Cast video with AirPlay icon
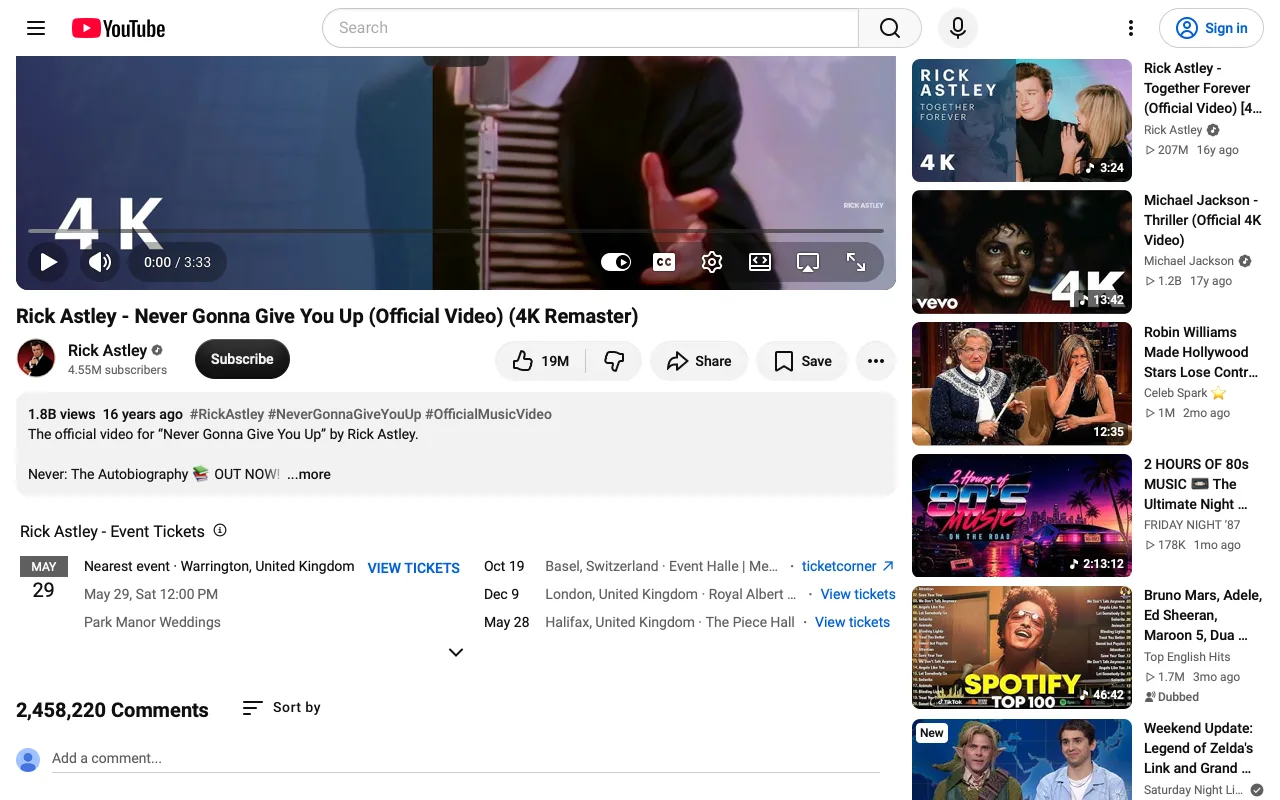Screen dimensions: 1280x800 point(808,262)
